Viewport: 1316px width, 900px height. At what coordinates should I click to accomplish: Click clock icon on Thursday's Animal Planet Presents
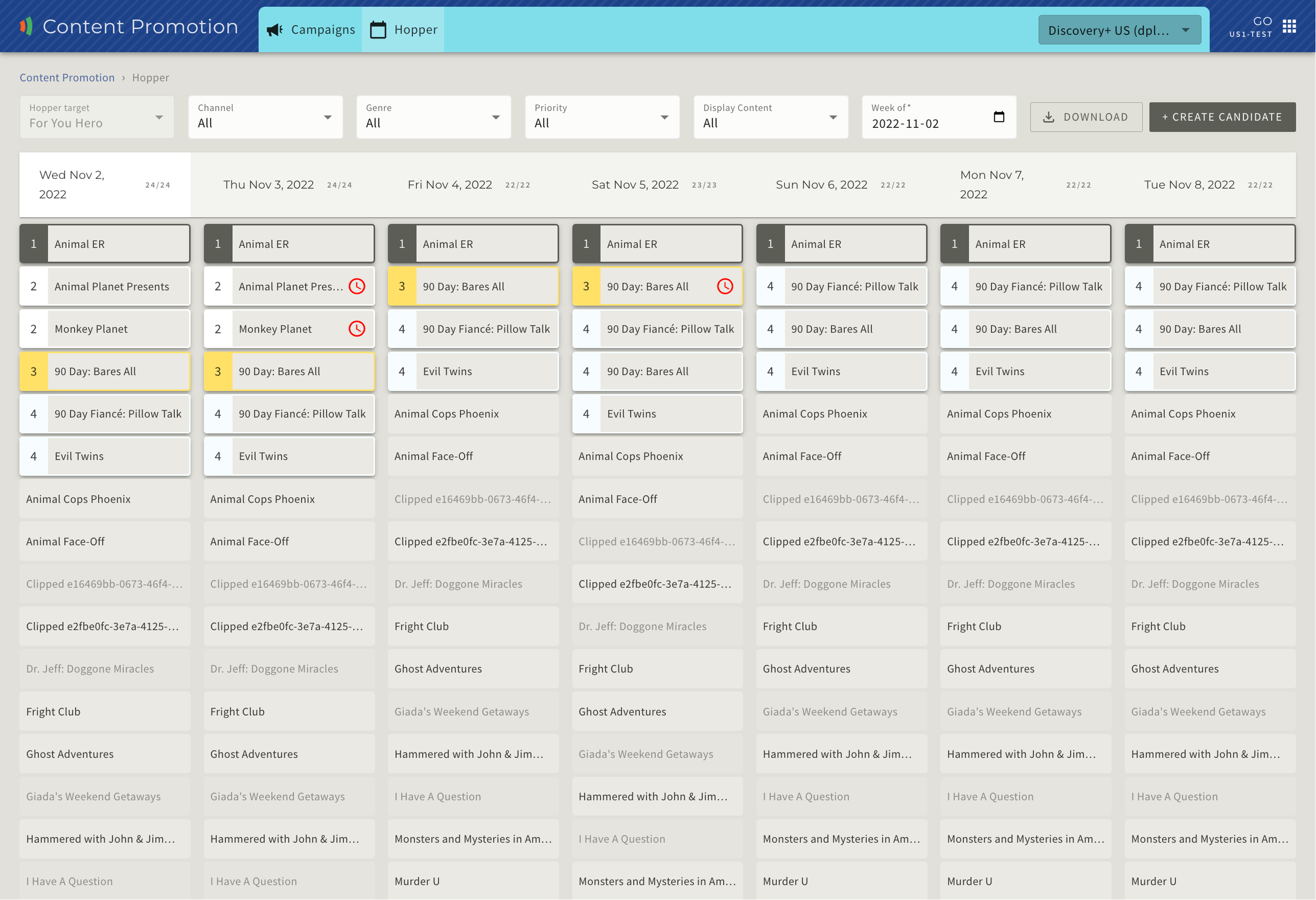click(x=357, y=286)
